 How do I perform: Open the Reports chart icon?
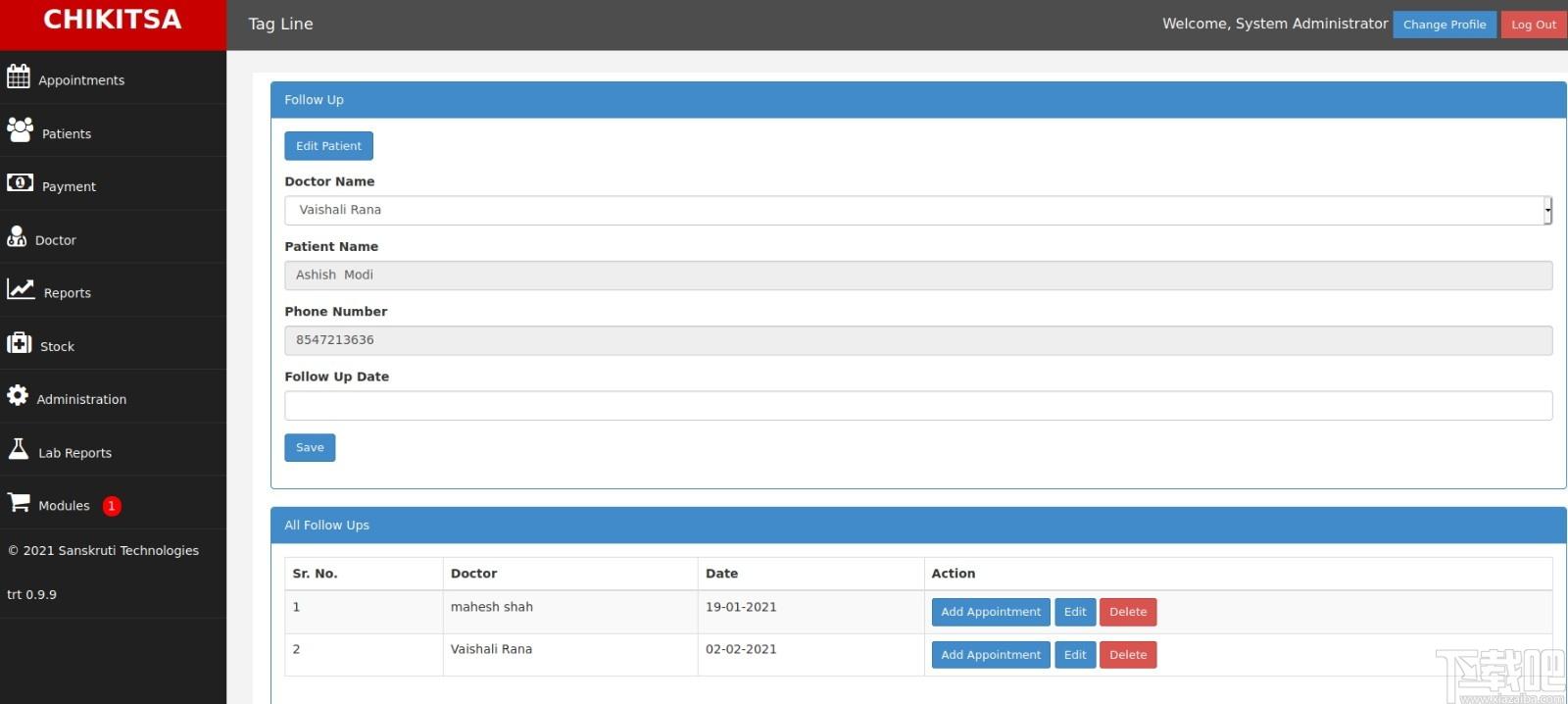coord(21,288)
